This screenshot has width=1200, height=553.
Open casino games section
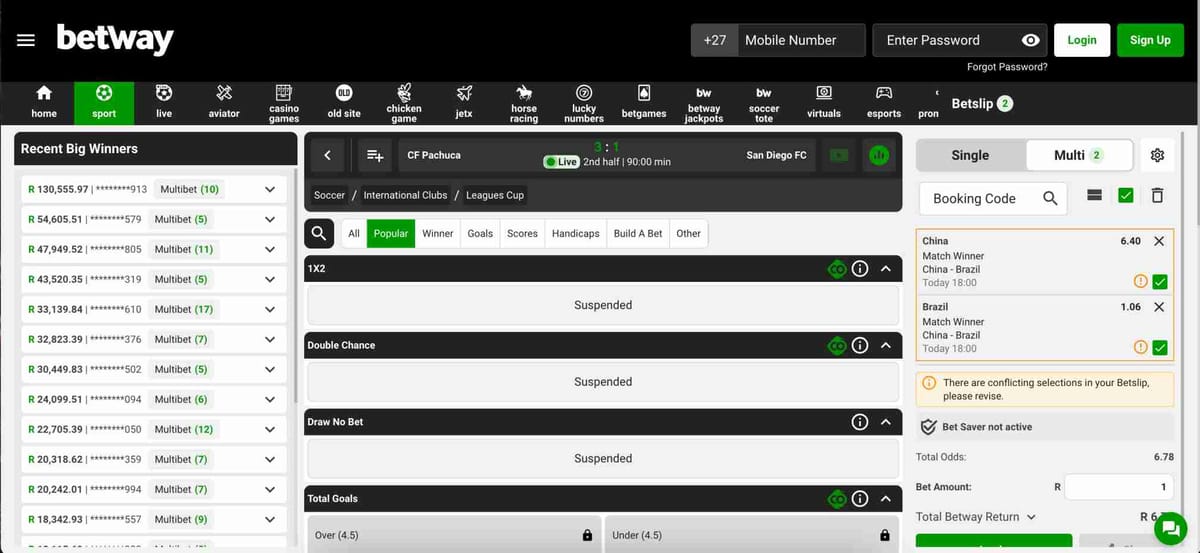tap(284, 102)
